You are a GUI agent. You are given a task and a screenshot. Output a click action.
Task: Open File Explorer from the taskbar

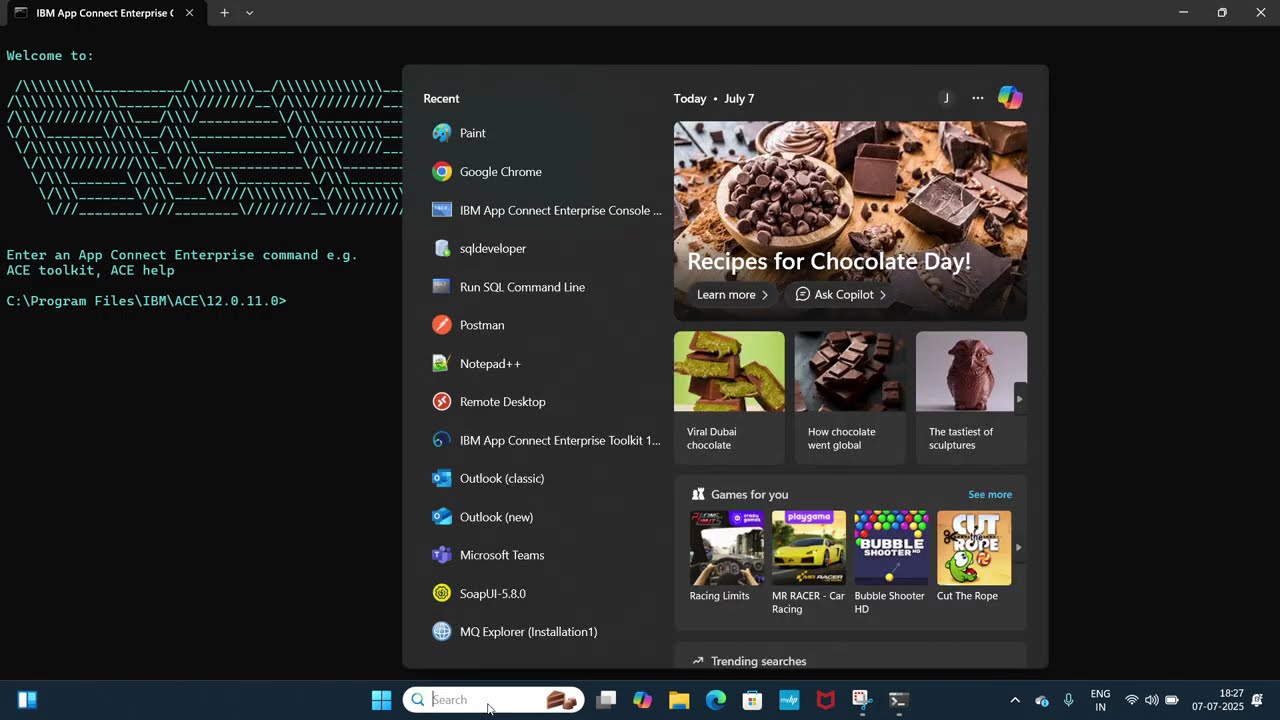pos(679,700)
